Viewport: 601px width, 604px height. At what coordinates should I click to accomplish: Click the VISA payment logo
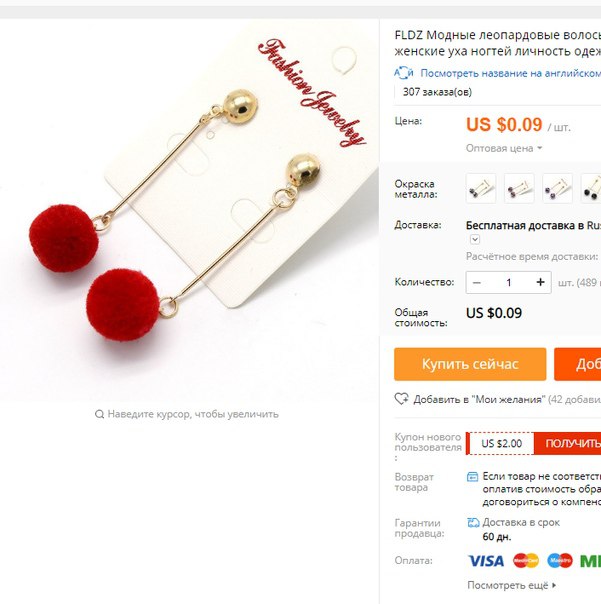click(486, 561)
